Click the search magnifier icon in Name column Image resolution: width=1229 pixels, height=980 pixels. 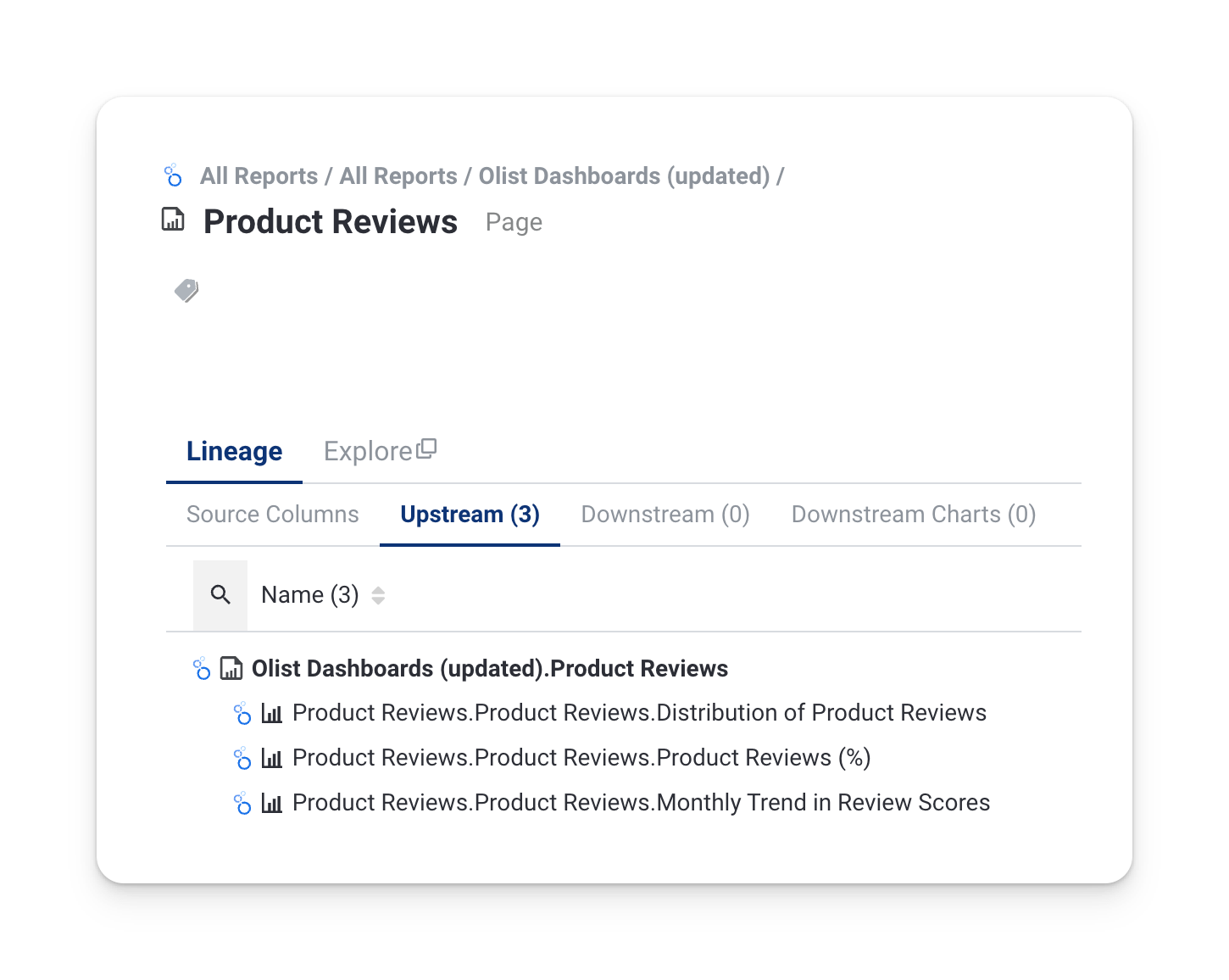click(220, 595)
